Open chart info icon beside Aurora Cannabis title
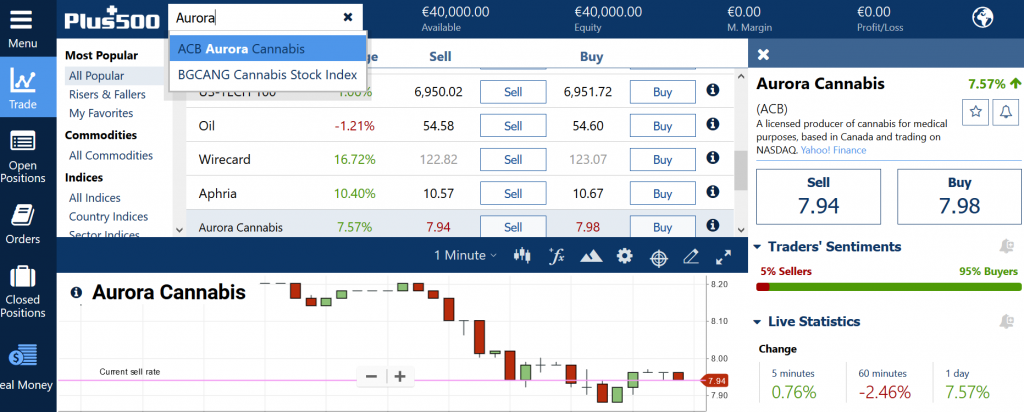The image size is (1024, 412). 76,292
